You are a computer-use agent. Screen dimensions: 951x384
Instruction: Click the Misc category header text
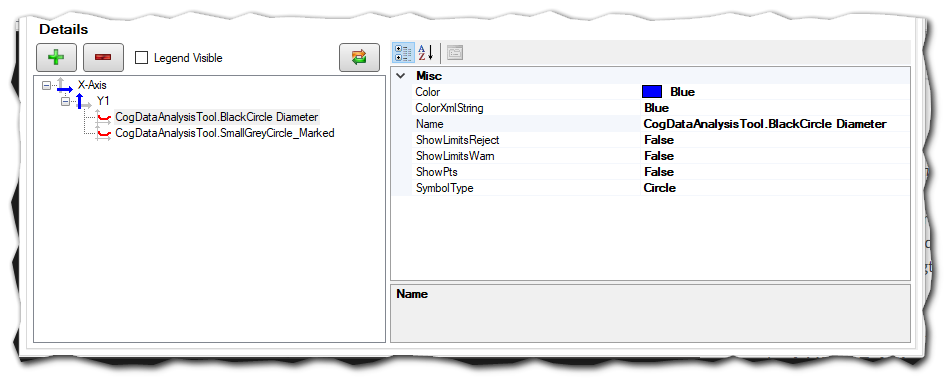point(429,76)
